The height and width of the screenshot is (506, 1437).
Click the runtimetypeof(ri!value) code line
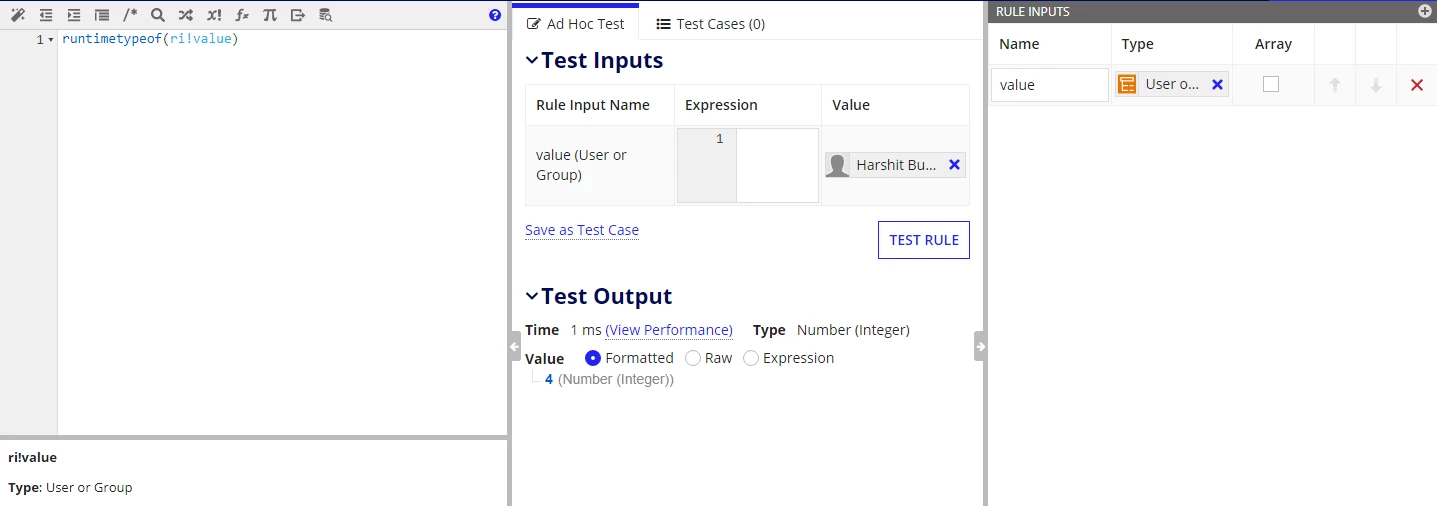150,40
